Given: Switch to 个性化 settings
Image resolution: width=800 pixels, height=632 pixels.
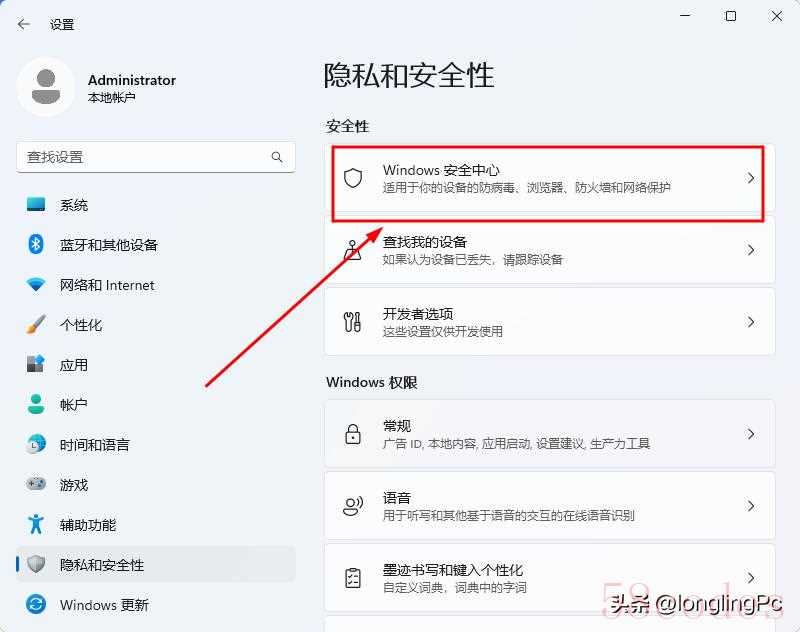Looking at the screenshot, I should pyautogui.click(x=156, y=324).
